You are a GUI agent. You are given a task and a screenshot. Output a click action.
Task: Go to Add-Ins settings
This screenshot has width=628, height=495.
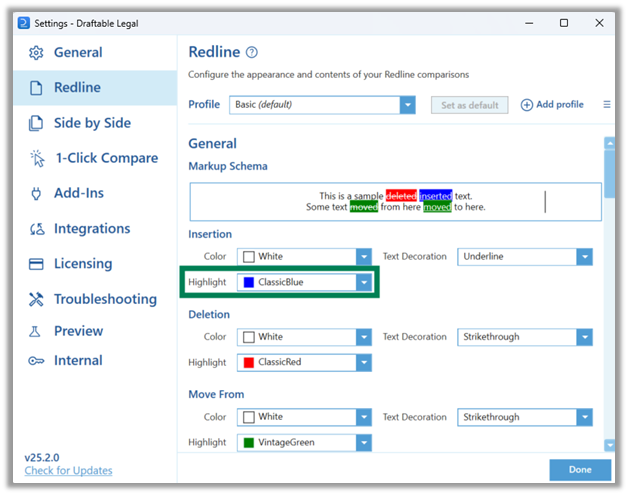95,193
